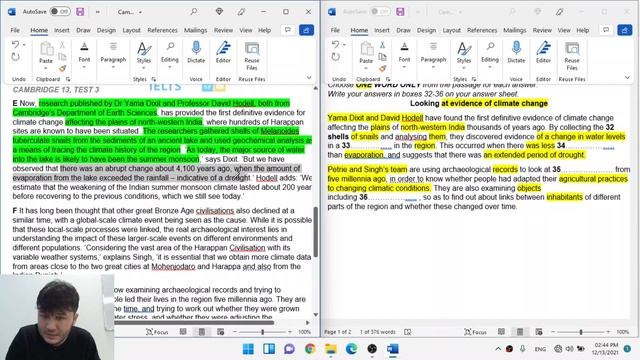This screenshot has height=360, width=640.
Task: Open Reuse Files in left Word window
Action: 252,56
